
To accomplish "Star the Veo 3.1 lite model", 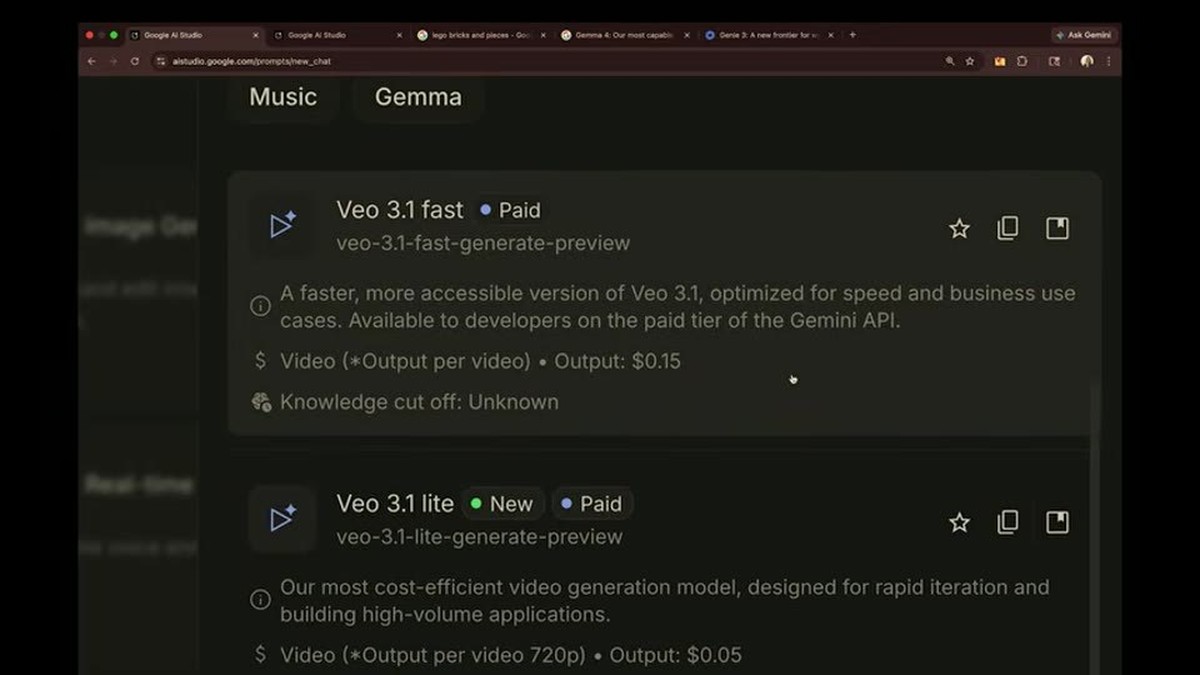I will 959,522.
